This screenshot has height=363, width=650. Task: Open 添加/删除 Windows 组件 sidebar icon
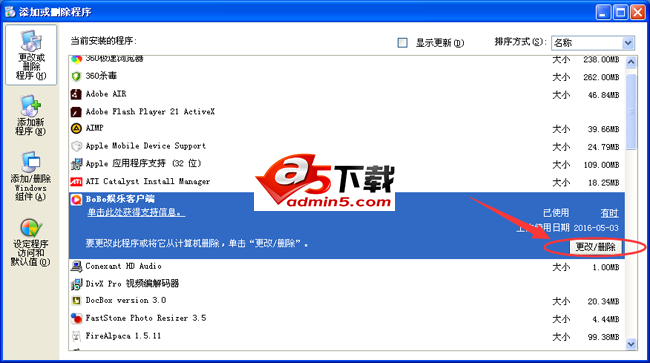coord(30,176)
